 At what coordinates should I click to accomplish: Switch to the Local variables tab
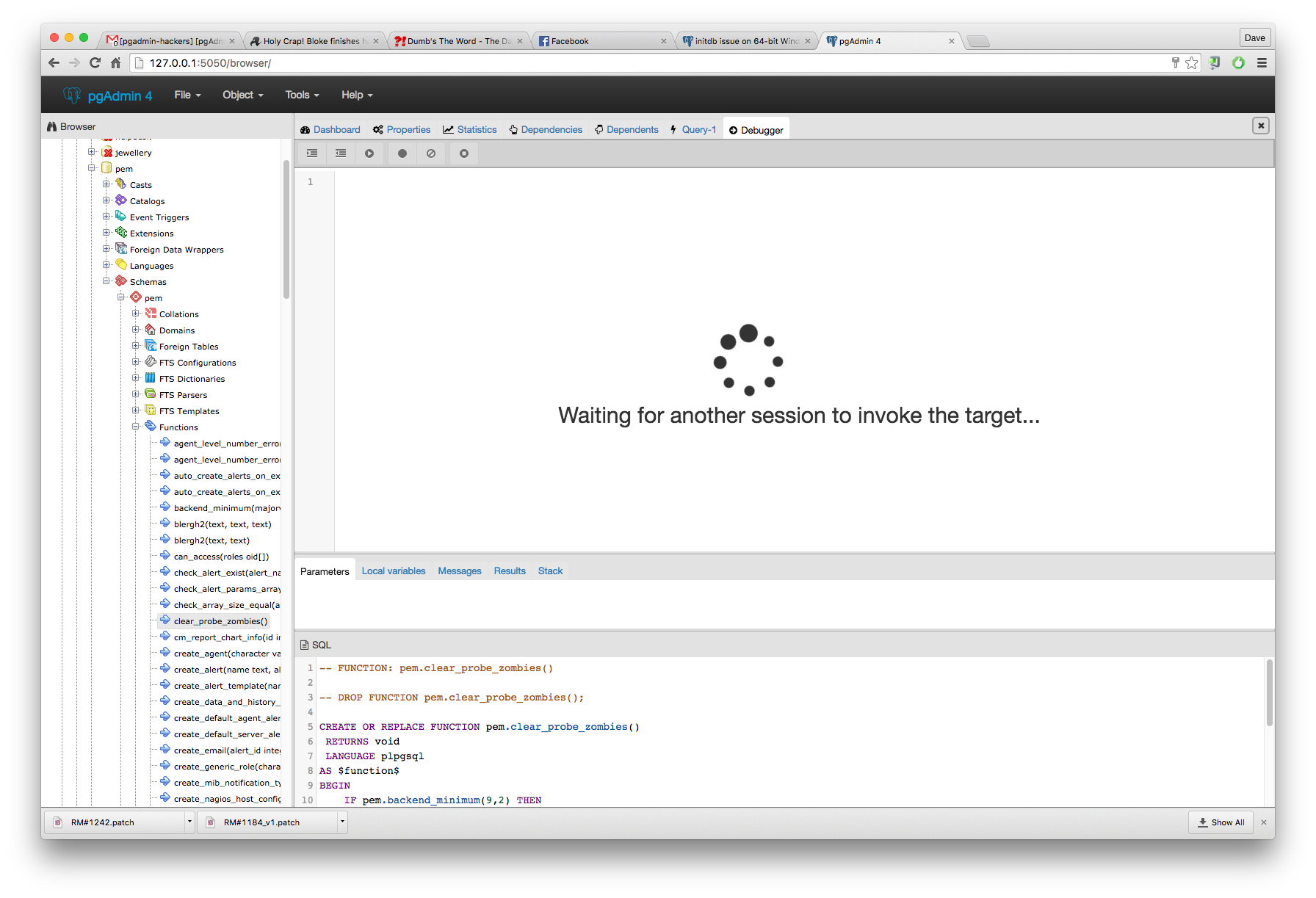(393, 571)
